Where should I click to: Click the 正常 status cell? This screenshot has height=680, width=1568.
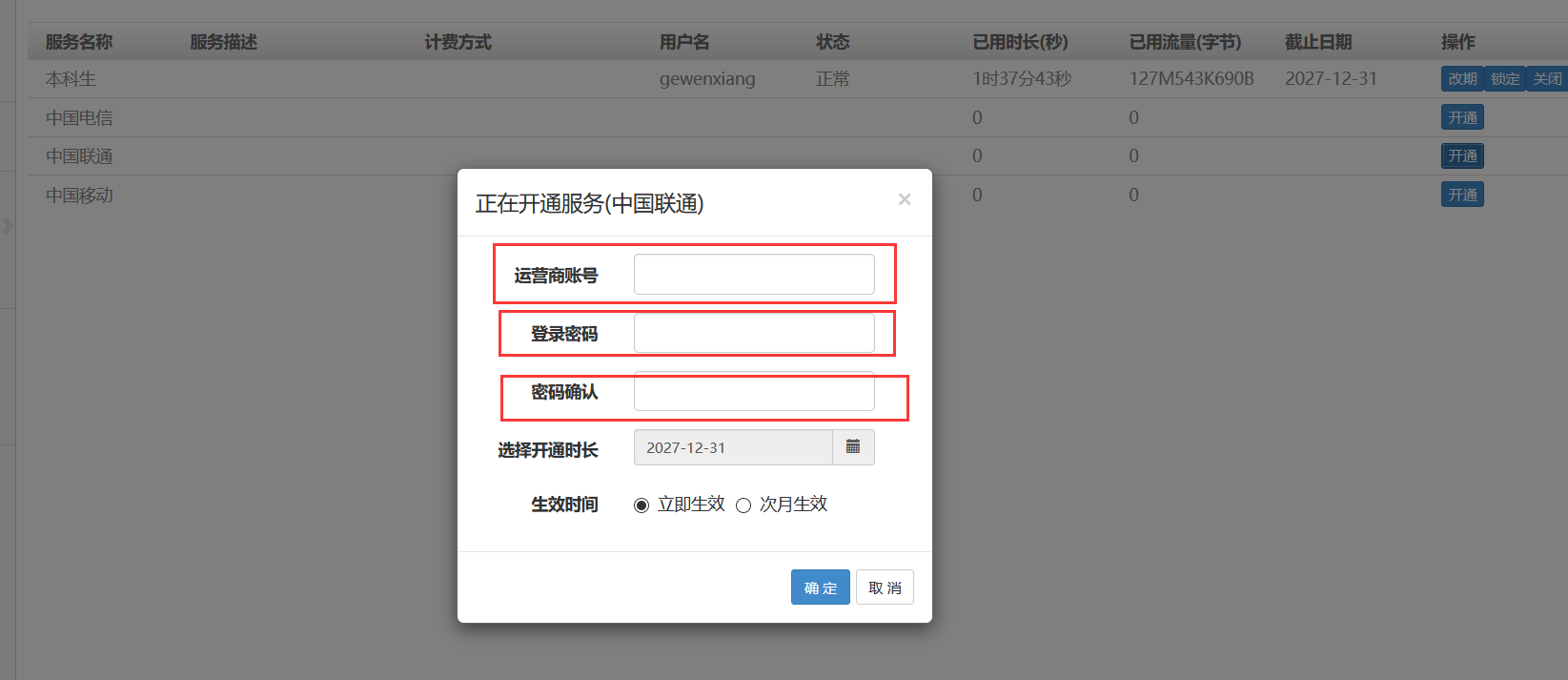832,79
